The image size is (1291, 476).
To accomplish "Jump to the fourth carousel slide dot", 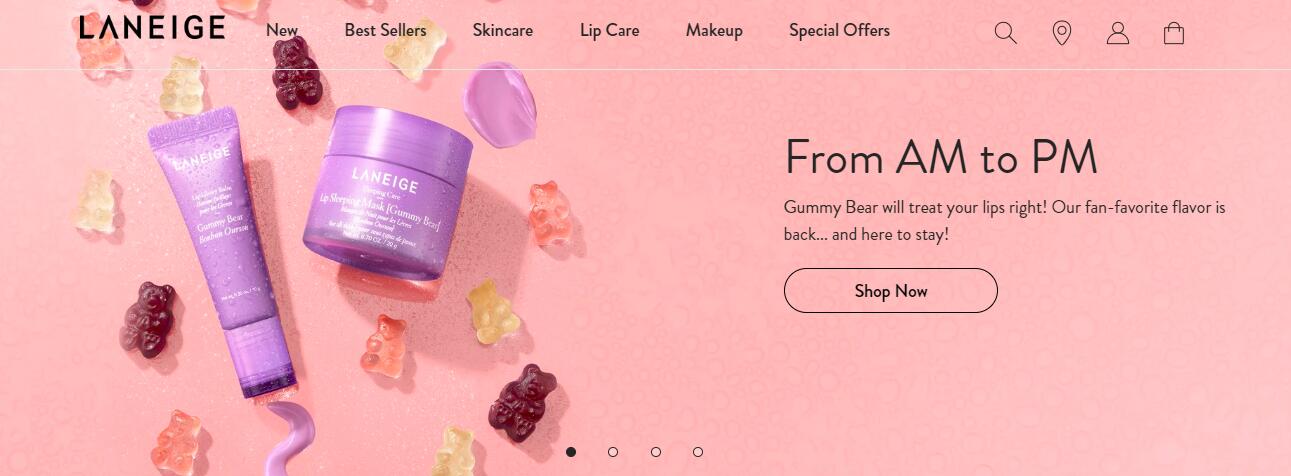I will click(698, 452).
